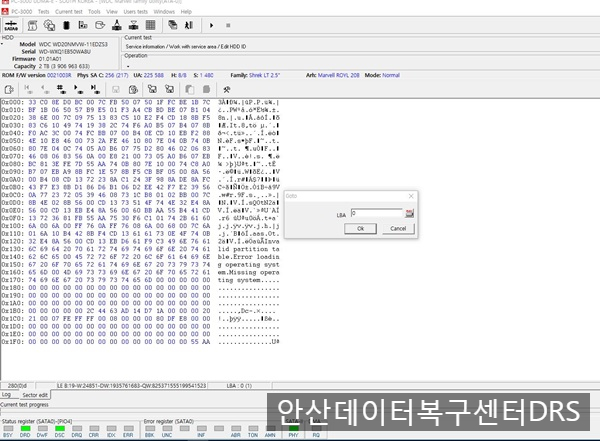
Task: Click the second save-to-file folder icon
Action: click(x=170, y=90)
